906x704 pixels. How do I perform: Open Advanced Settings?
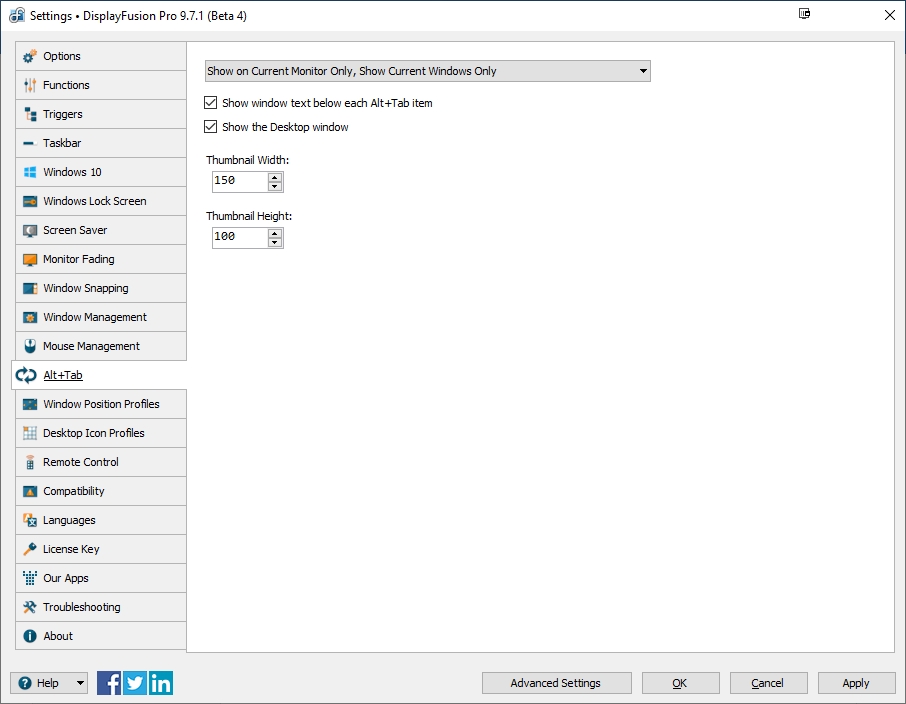point(556,683)
